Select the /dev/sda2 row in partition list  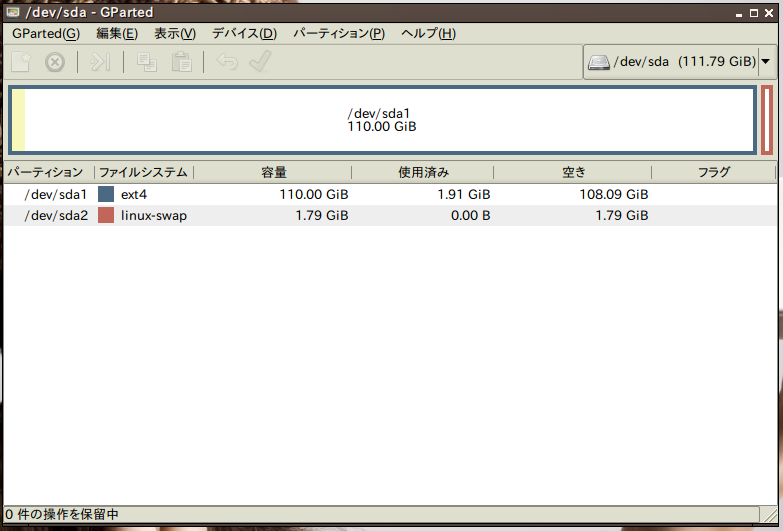pos(390,215)
